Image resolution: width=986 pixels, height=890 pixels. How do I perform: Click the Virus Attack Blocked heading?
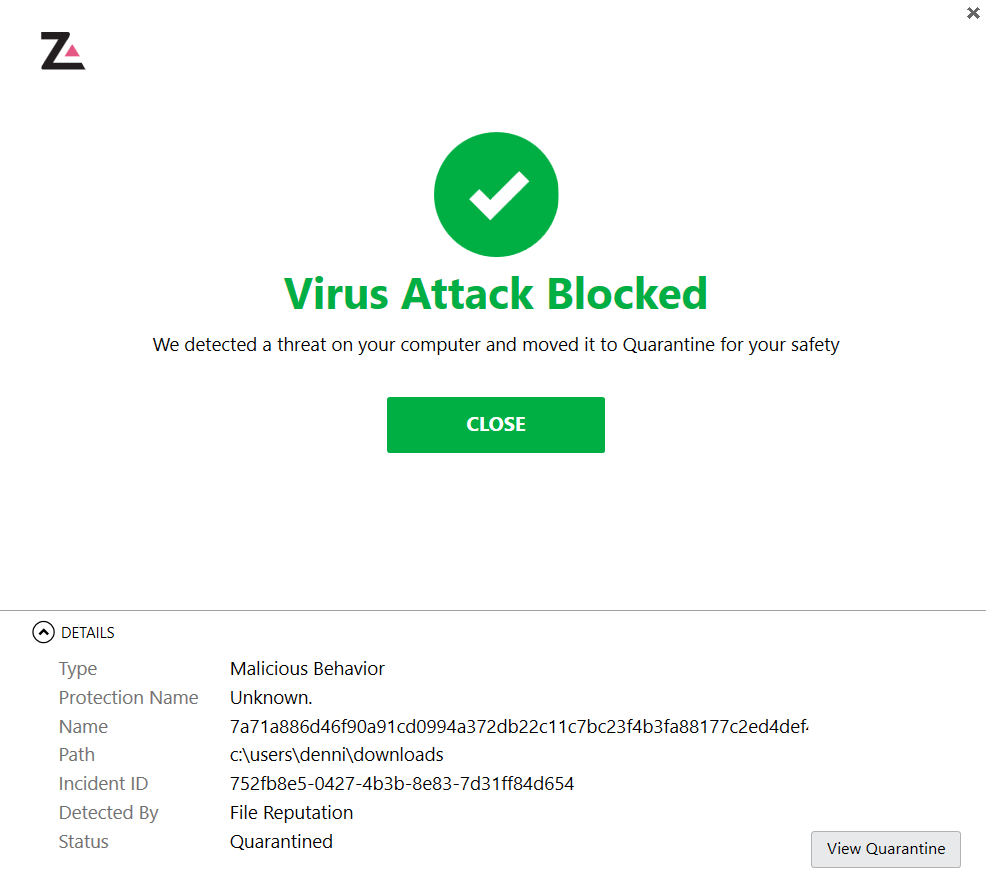point(496,294)
